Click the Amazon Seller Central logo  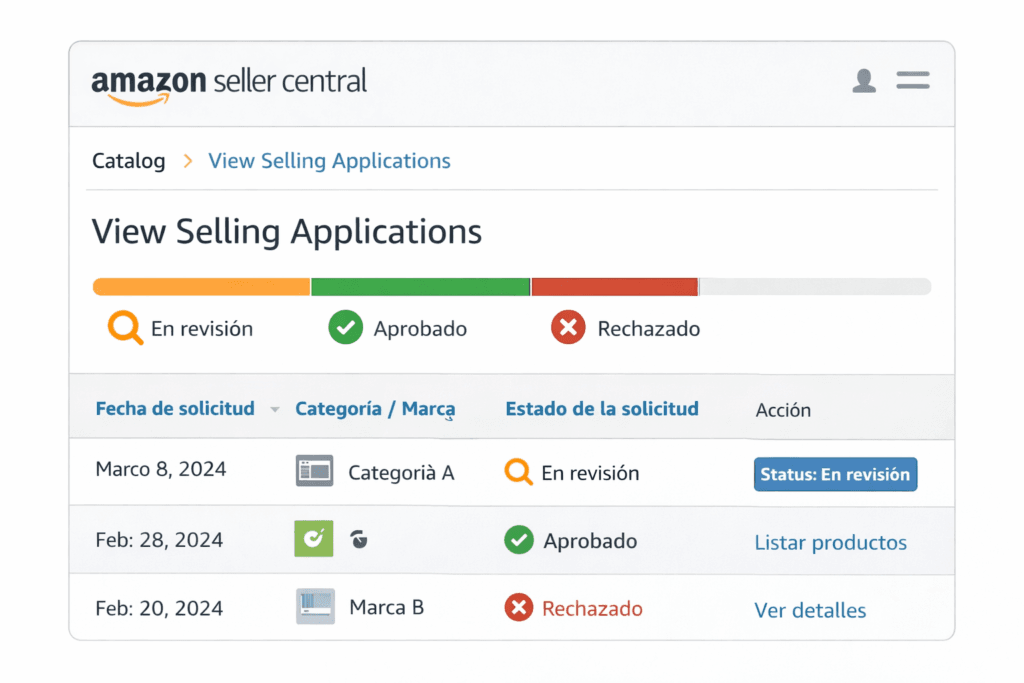pyautogui.click(x=229, y=83)
